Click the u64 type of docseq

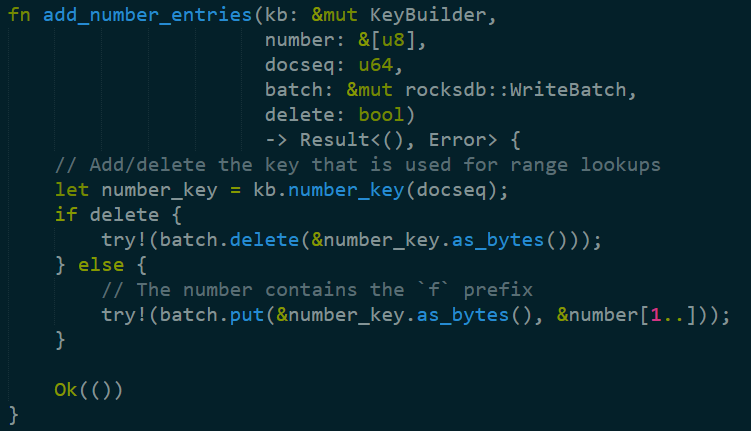376,65
